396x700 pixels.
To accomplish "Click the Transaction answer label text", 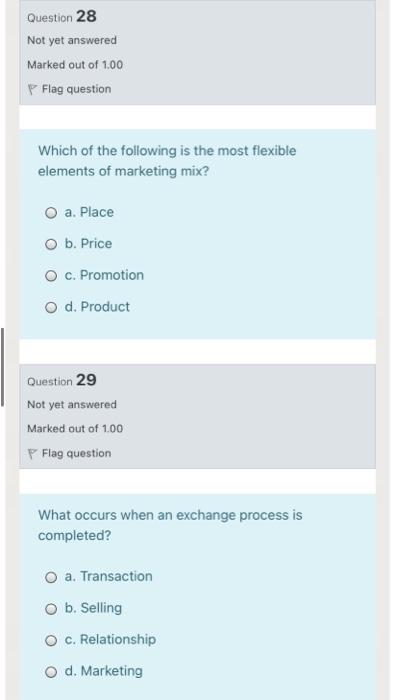I will 116,576.
